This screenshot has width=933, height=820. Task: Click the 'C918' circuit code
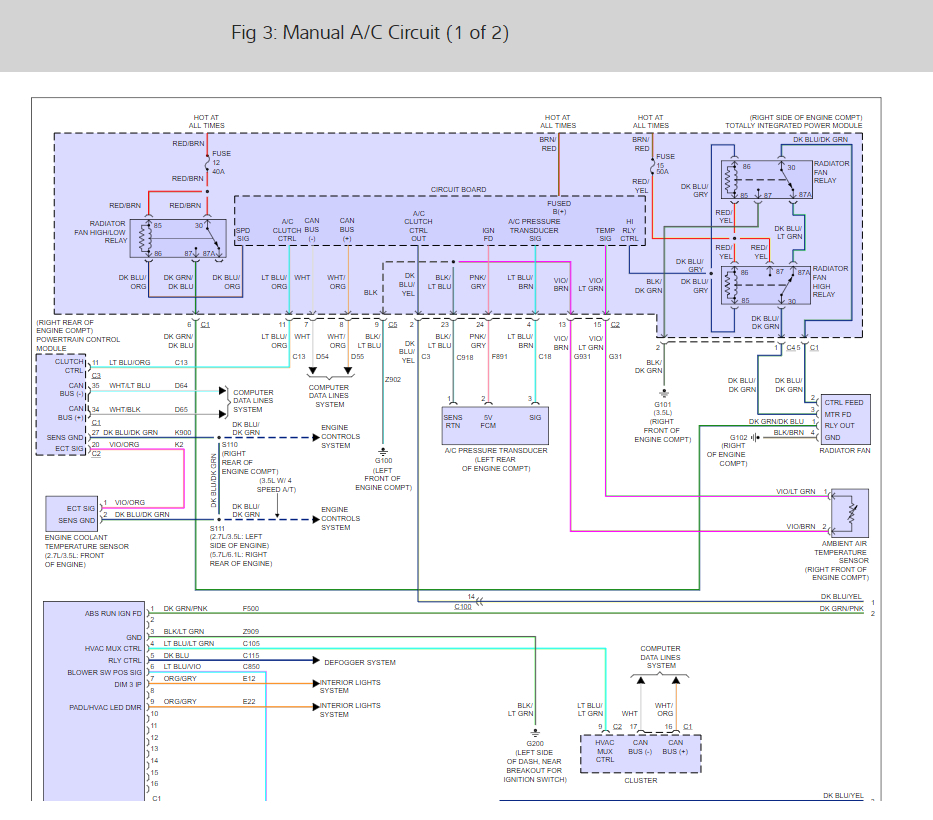pyautogui.click(x=465, y=358)
